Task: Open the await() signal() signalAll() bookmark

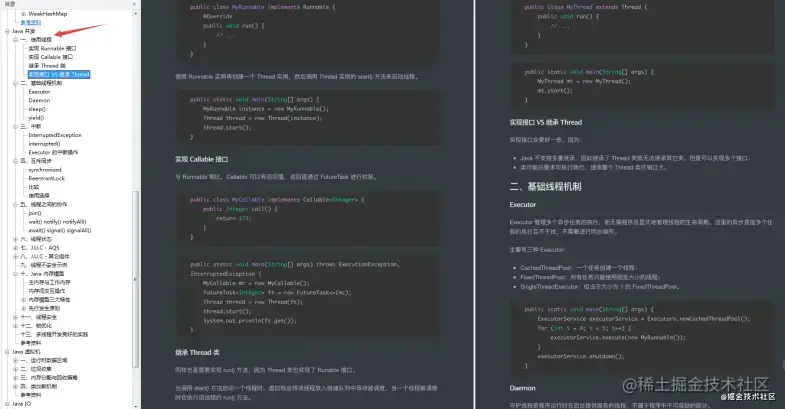Action: [60, 231]
